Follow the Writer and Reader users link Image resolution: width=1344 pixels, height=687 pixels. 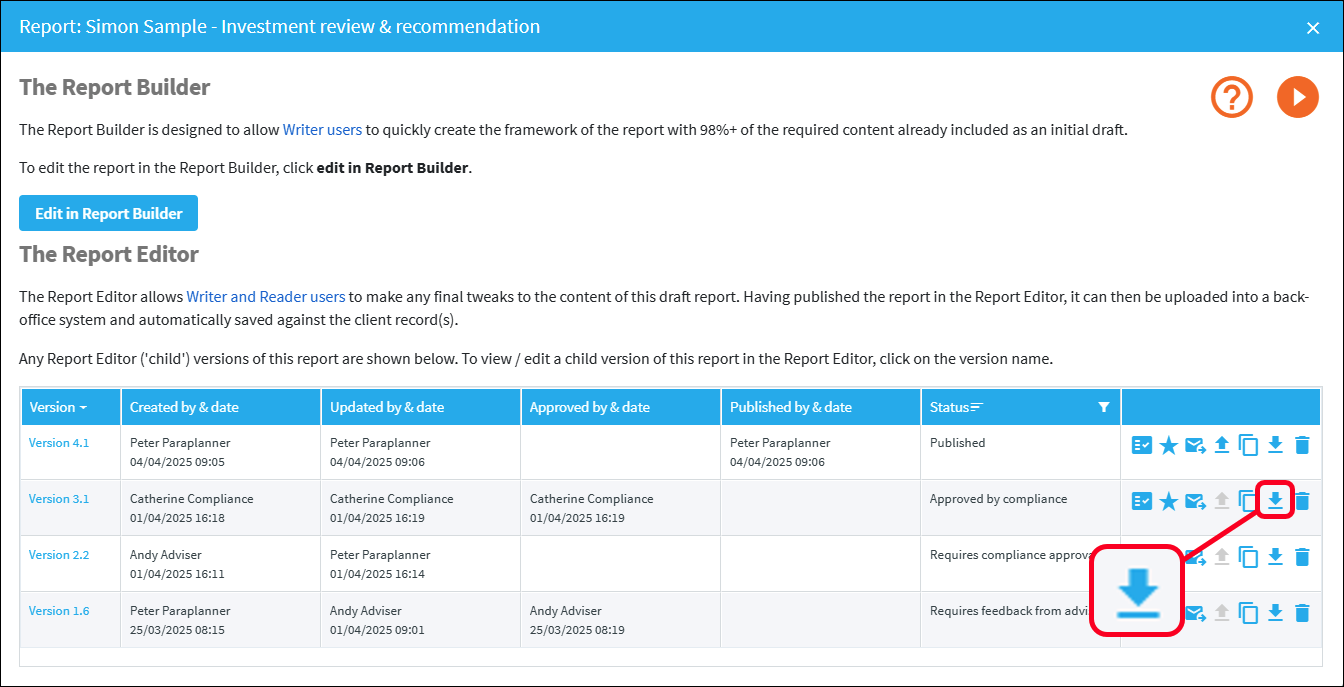266,297
